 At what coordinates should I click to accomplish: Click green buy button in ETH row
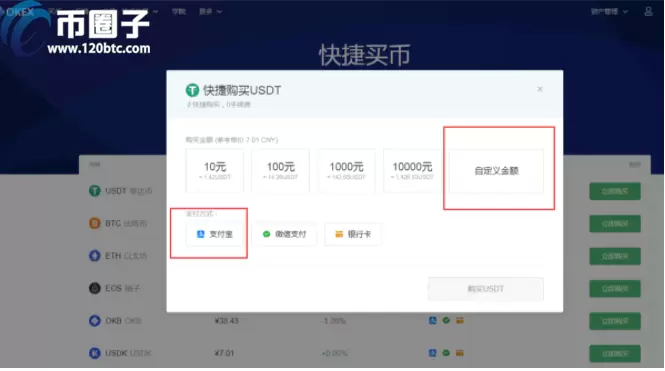click(x=615, y=256)
